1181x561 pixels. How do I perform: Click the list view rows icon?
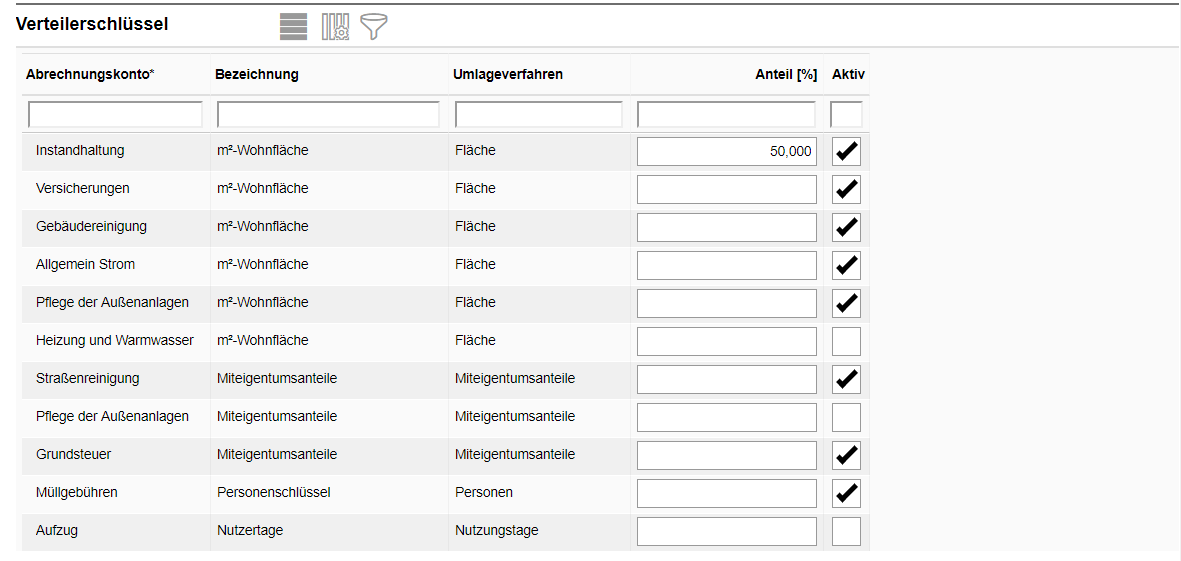(293, 27)
